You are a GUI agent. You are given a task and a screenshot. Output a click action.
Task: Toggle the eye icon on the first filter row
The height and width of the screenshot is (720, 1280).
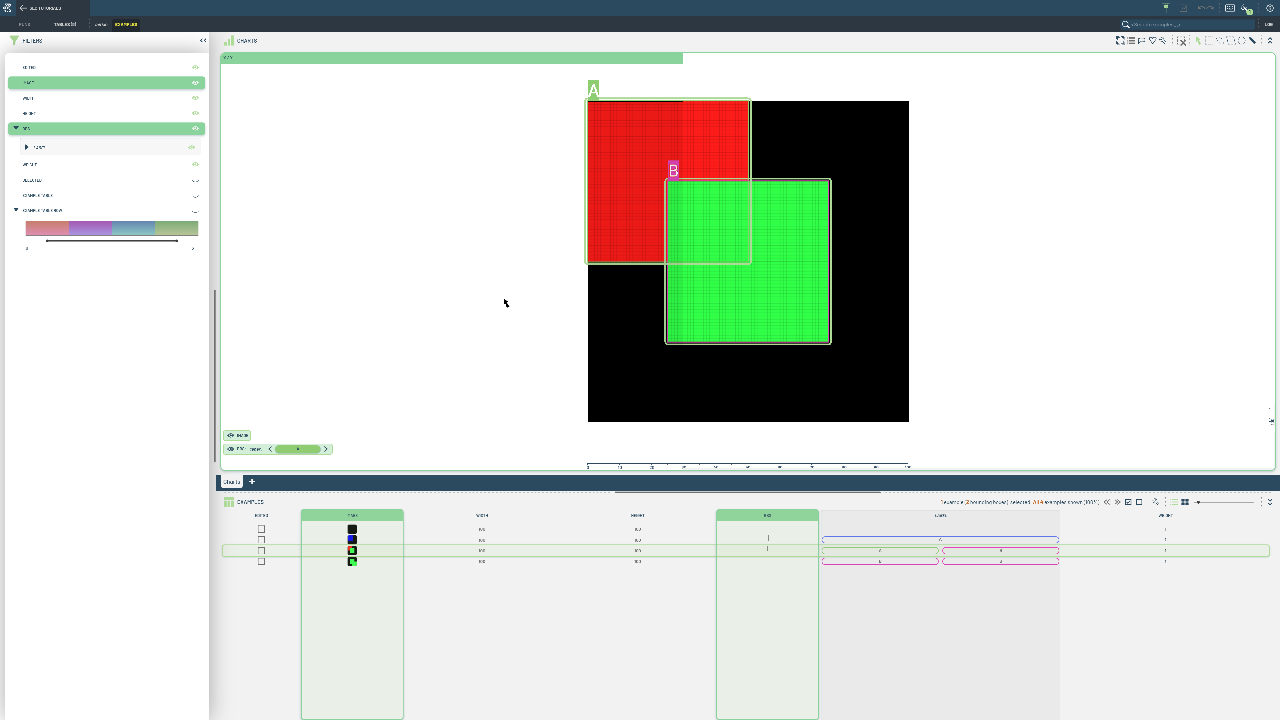[196, 67]
